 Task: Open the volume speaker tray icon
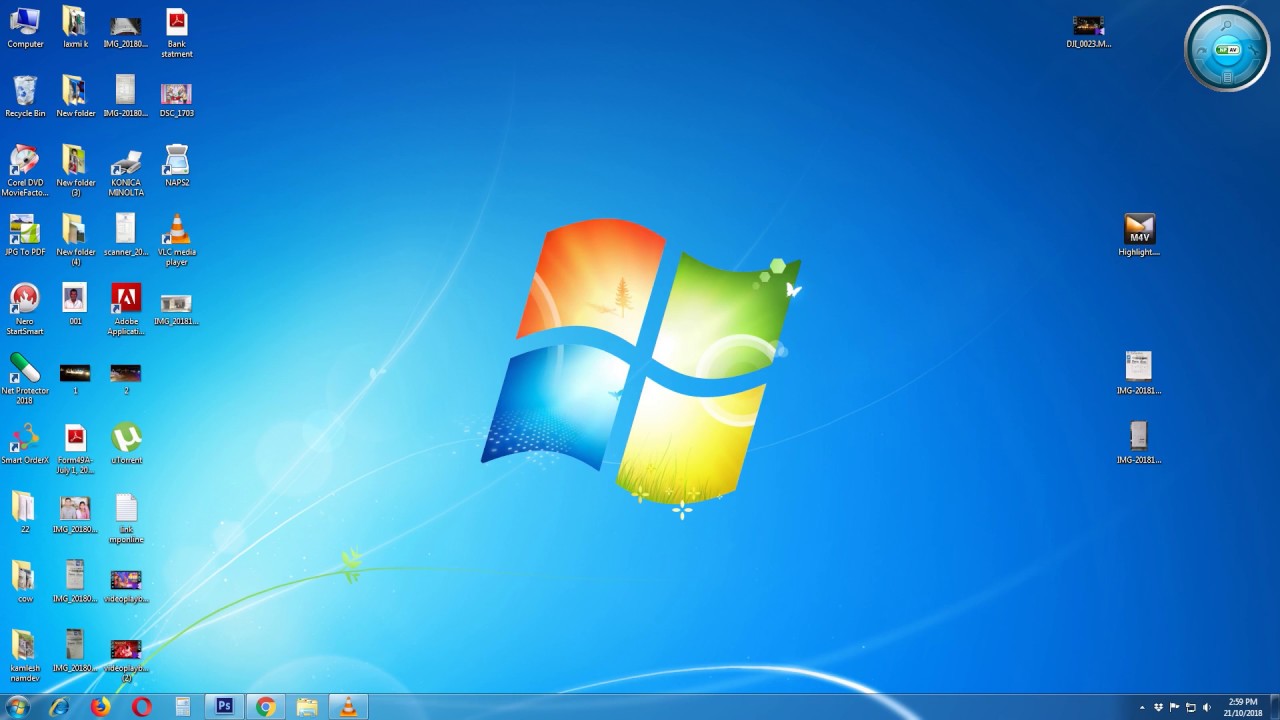(x=1207, y=707)
